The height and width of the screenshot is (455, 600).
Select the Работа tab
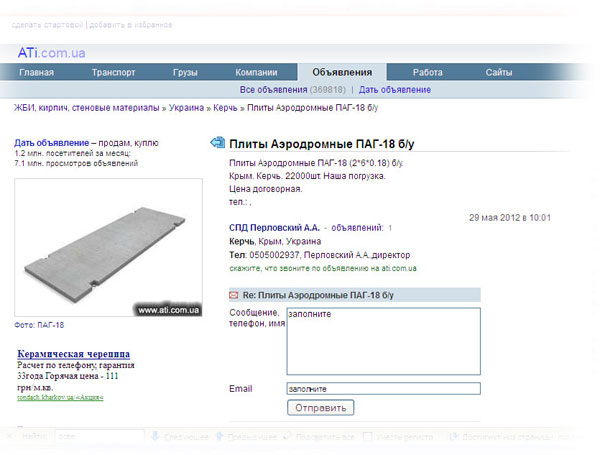427,73
